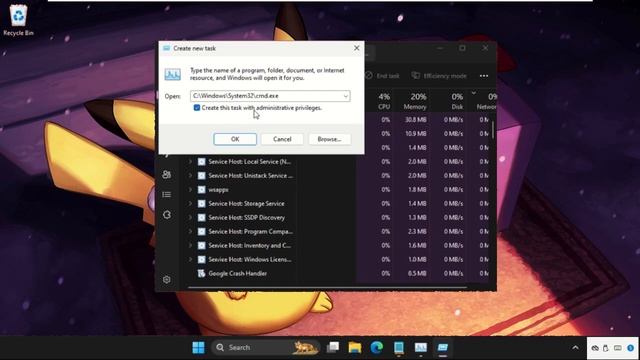Click Cancel in Create new task dialog
Image resolution: width=640 pixels, height=360 pixels.
(282, 139)
